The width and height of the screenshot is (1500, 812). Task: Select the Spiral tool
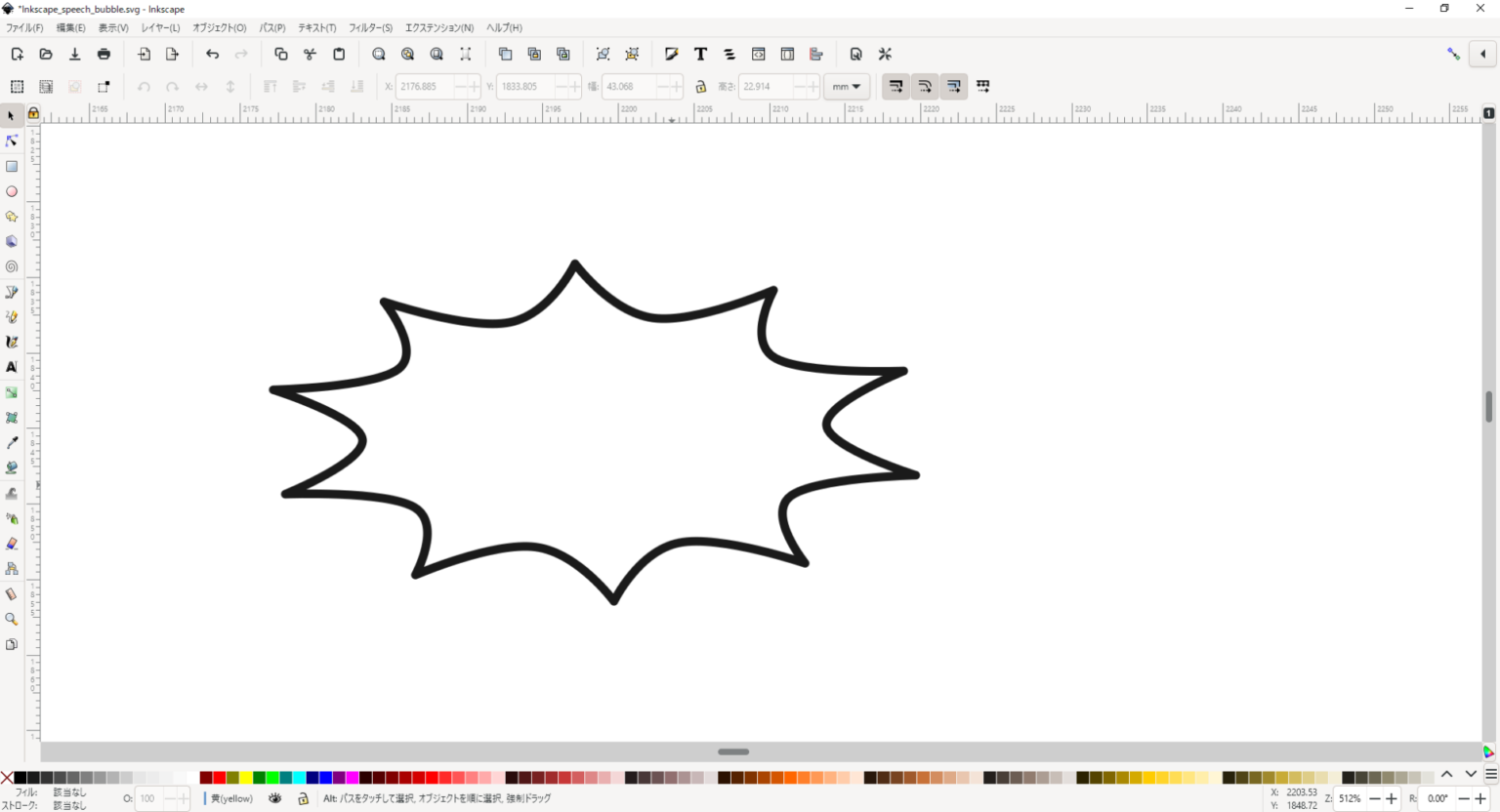pos(12,266)
